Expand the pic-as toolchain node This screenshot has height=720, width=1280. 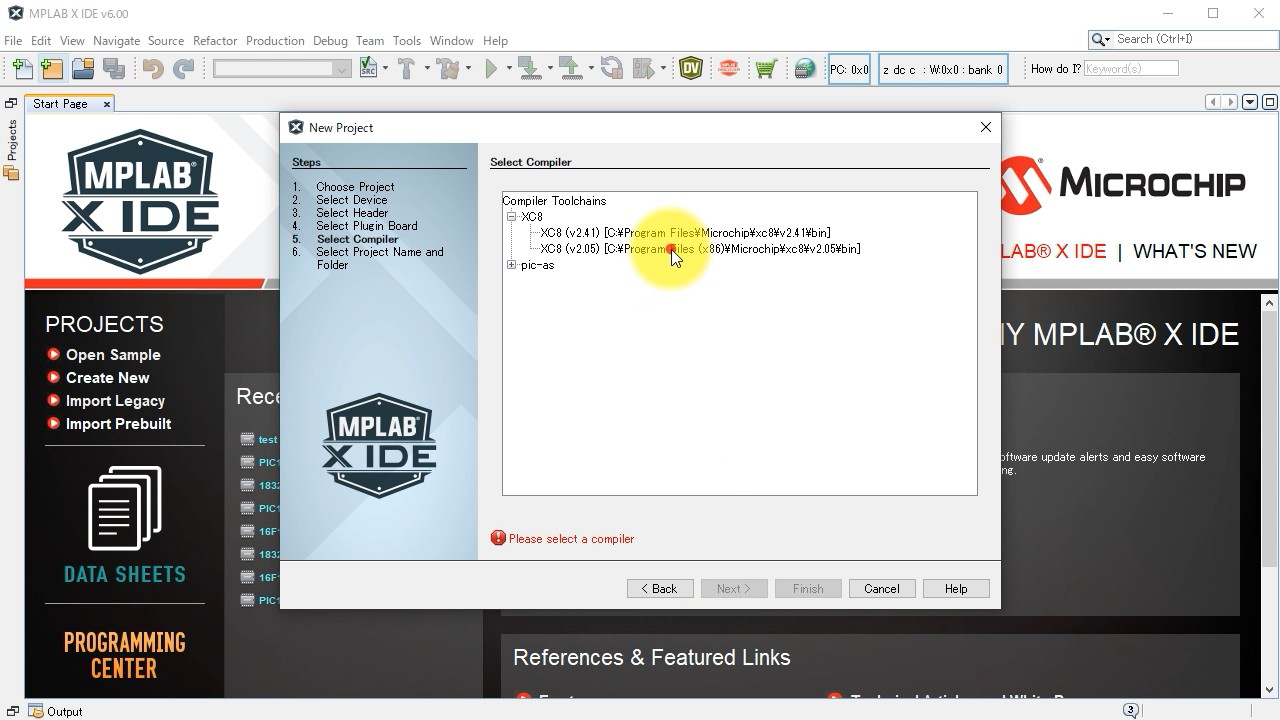point(511,265)
